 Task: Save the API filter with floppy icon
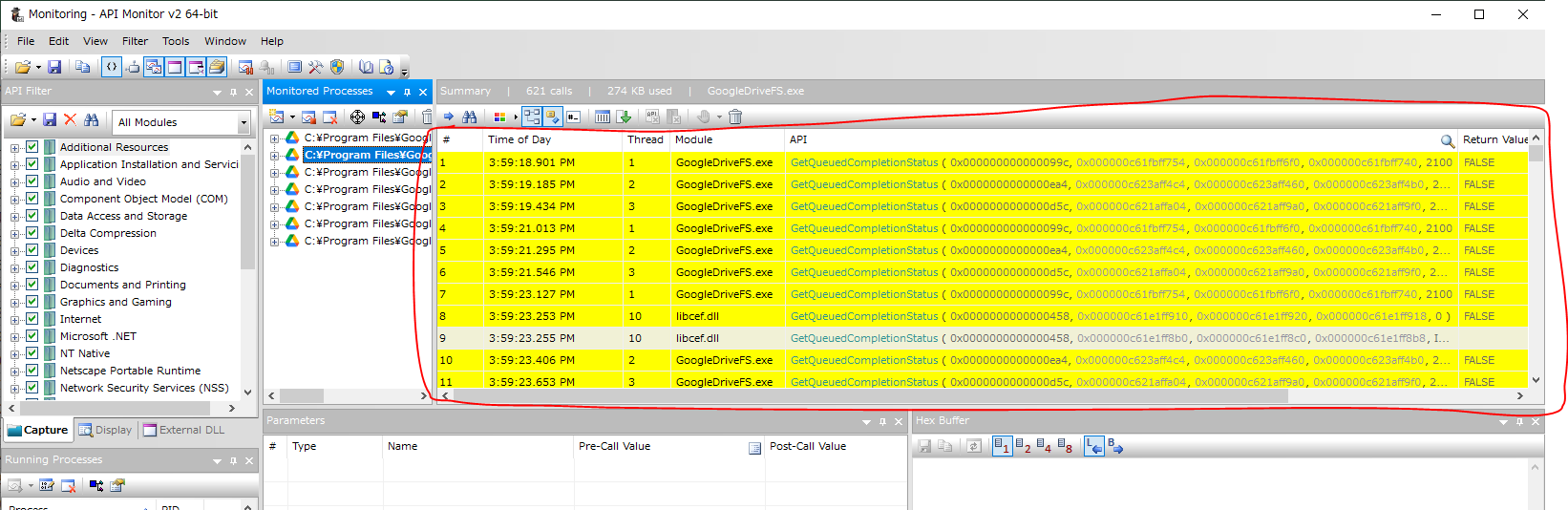pos(51,119)
